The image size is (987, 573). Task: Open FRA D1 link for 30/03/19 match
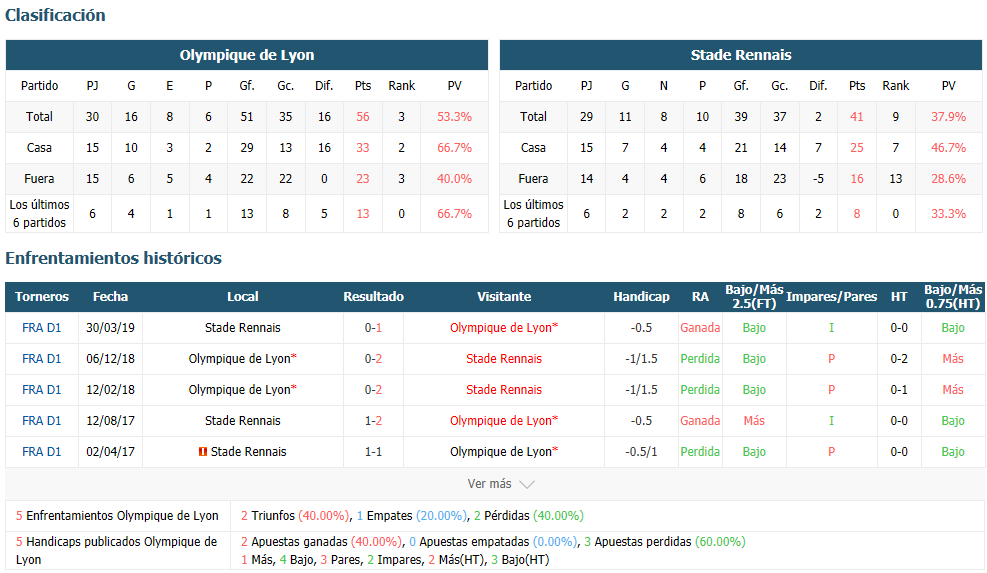point(42,327)
